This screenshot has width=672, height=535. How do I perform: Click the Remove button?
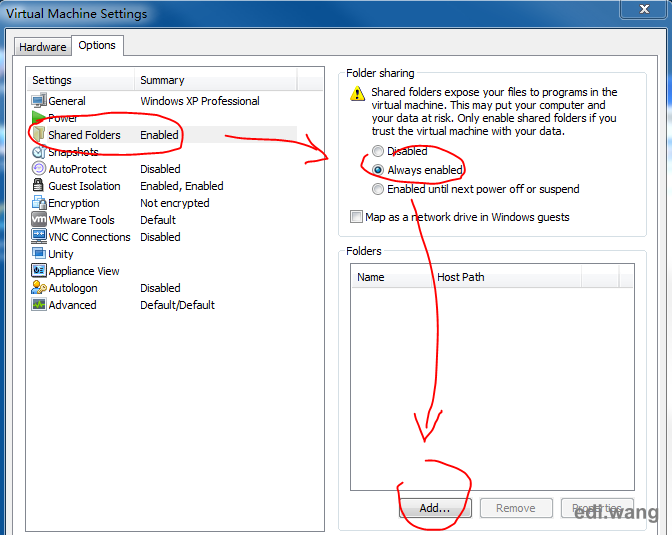(516, 508)
